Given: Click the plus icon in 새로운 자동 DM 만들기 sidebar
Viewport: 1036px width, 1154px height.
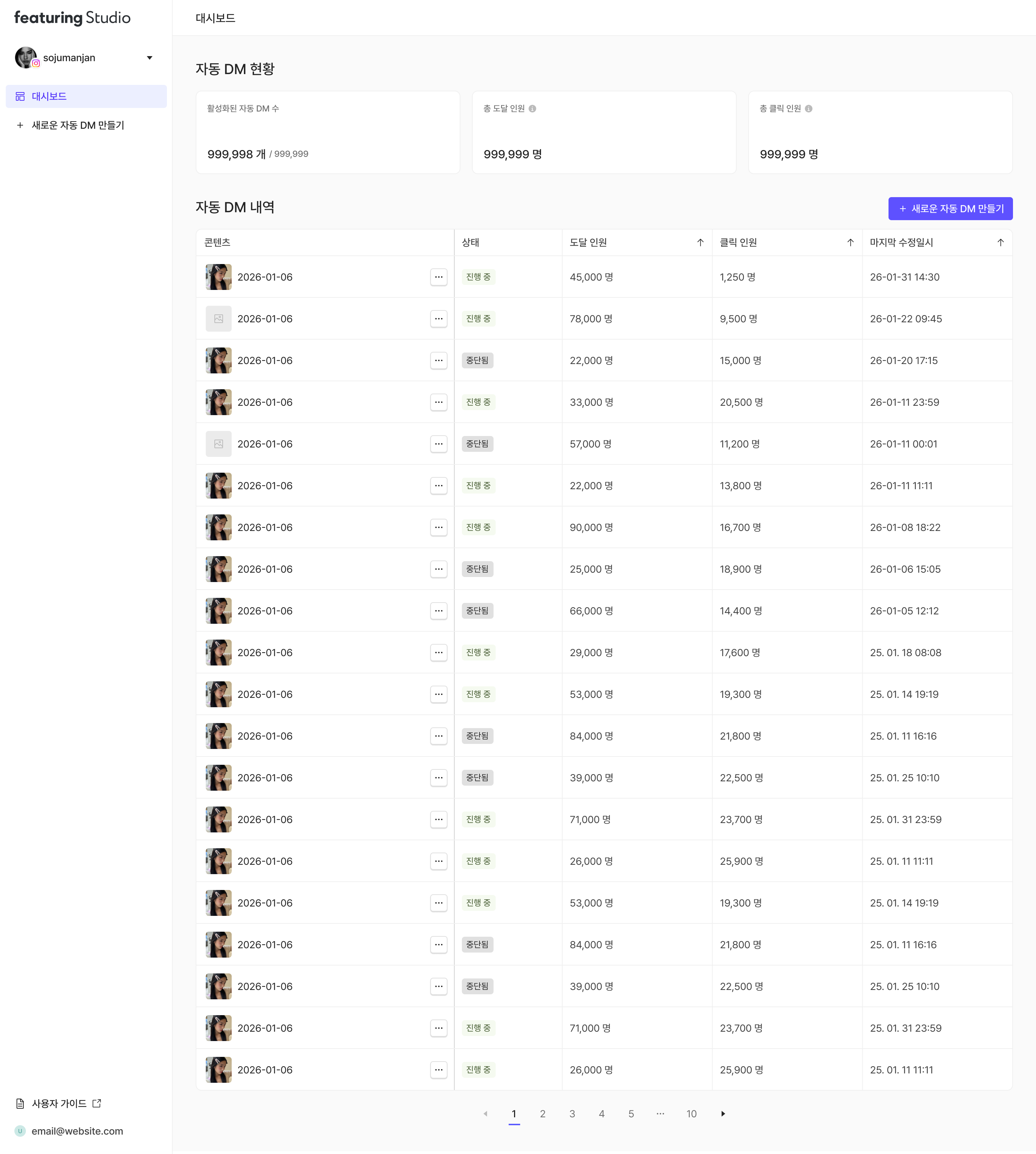Looking at the screenshot, I should coord(20,125).
